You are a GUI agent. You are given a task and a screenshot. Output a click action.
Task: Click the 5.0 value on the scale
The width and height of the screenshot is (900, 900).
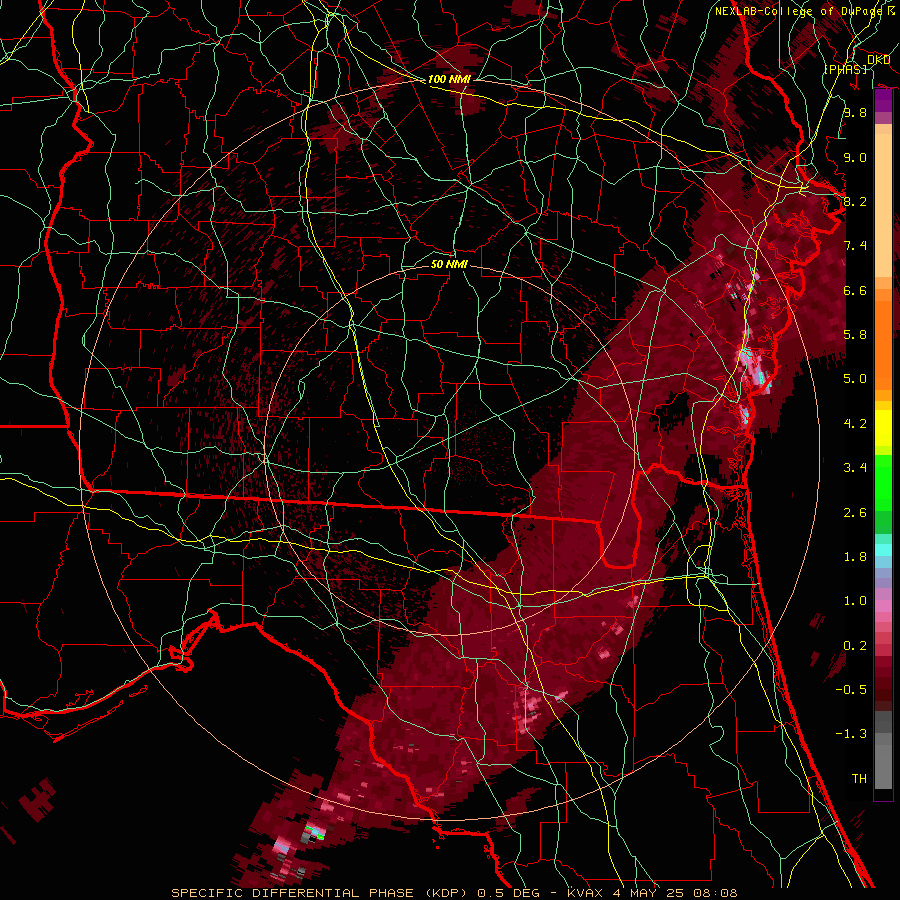pos(855,379)
